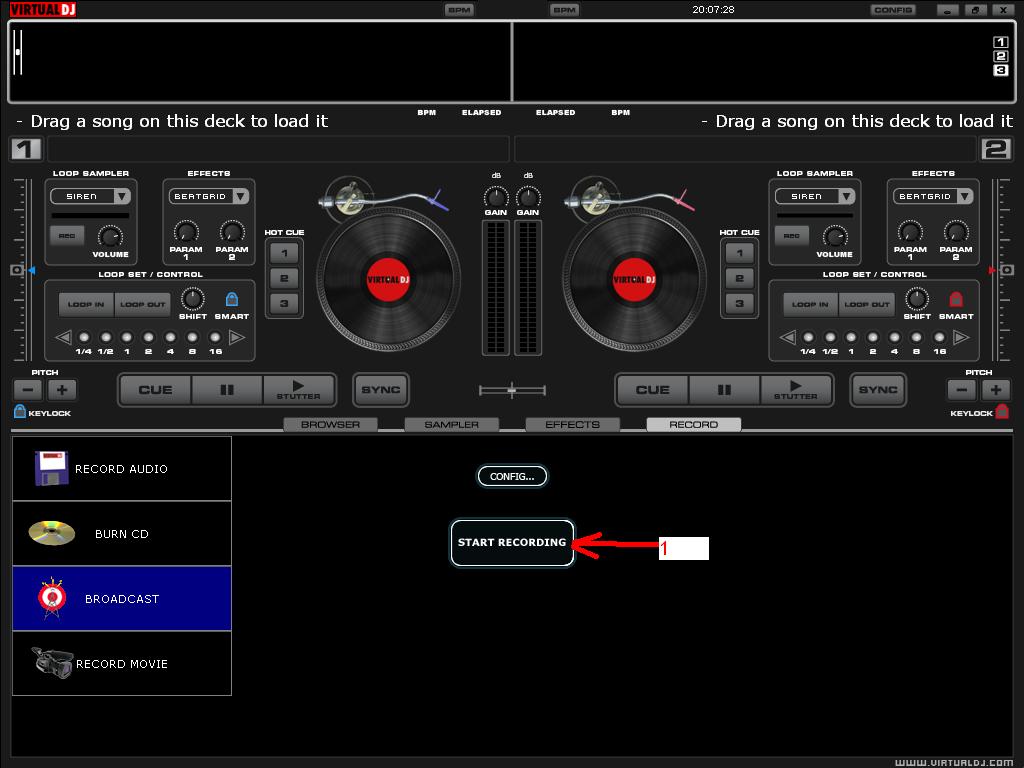The height and width of the screenshot is (768, 1024).
Task: Click right deck pitch slider handle
Action: (1006, 270)
